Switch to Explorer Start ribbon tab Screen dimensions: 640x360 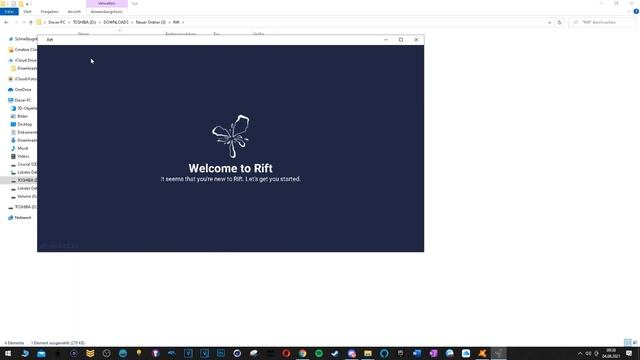pyautogui.click(x=27, y=11)
